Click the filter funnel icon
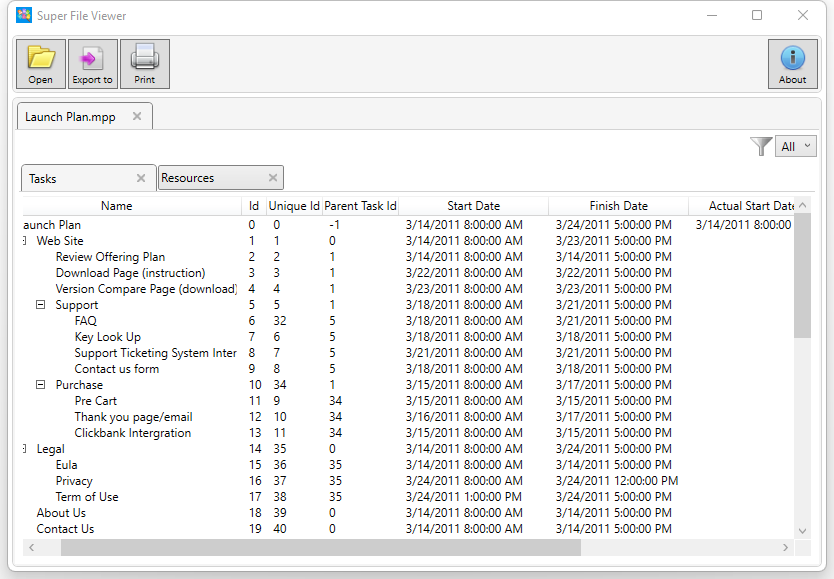The width and height of the screenshot is (834, 579). click(x=761, y=146)
